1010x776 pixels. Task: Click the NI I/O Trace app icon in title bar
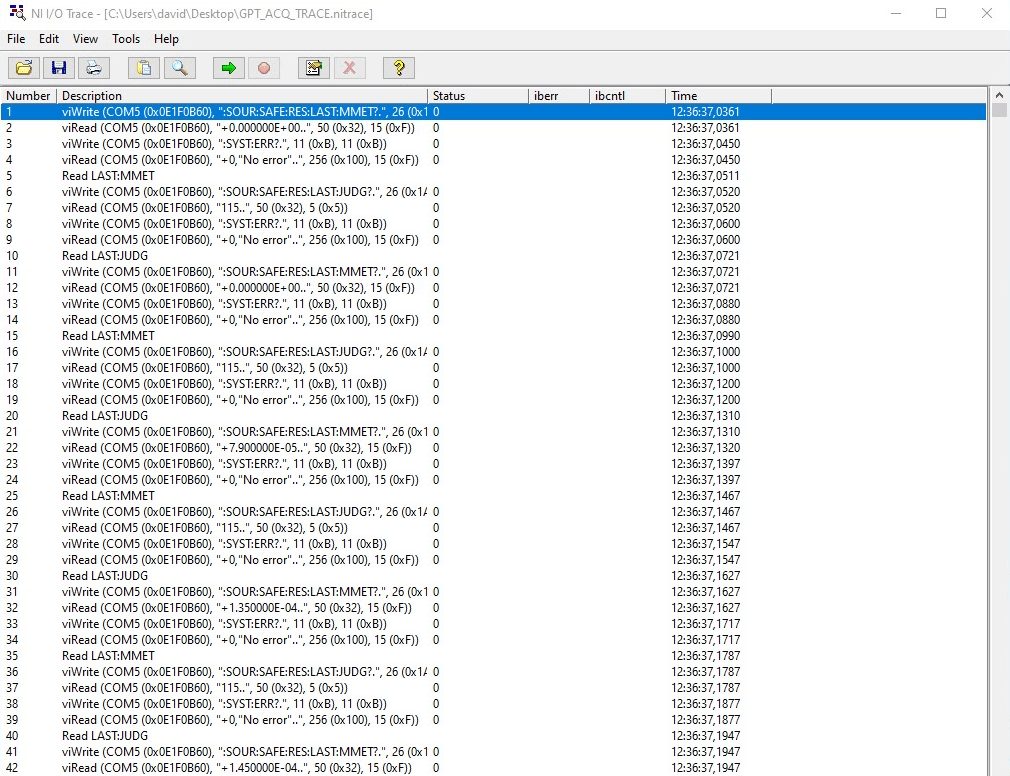coord(17,13)
